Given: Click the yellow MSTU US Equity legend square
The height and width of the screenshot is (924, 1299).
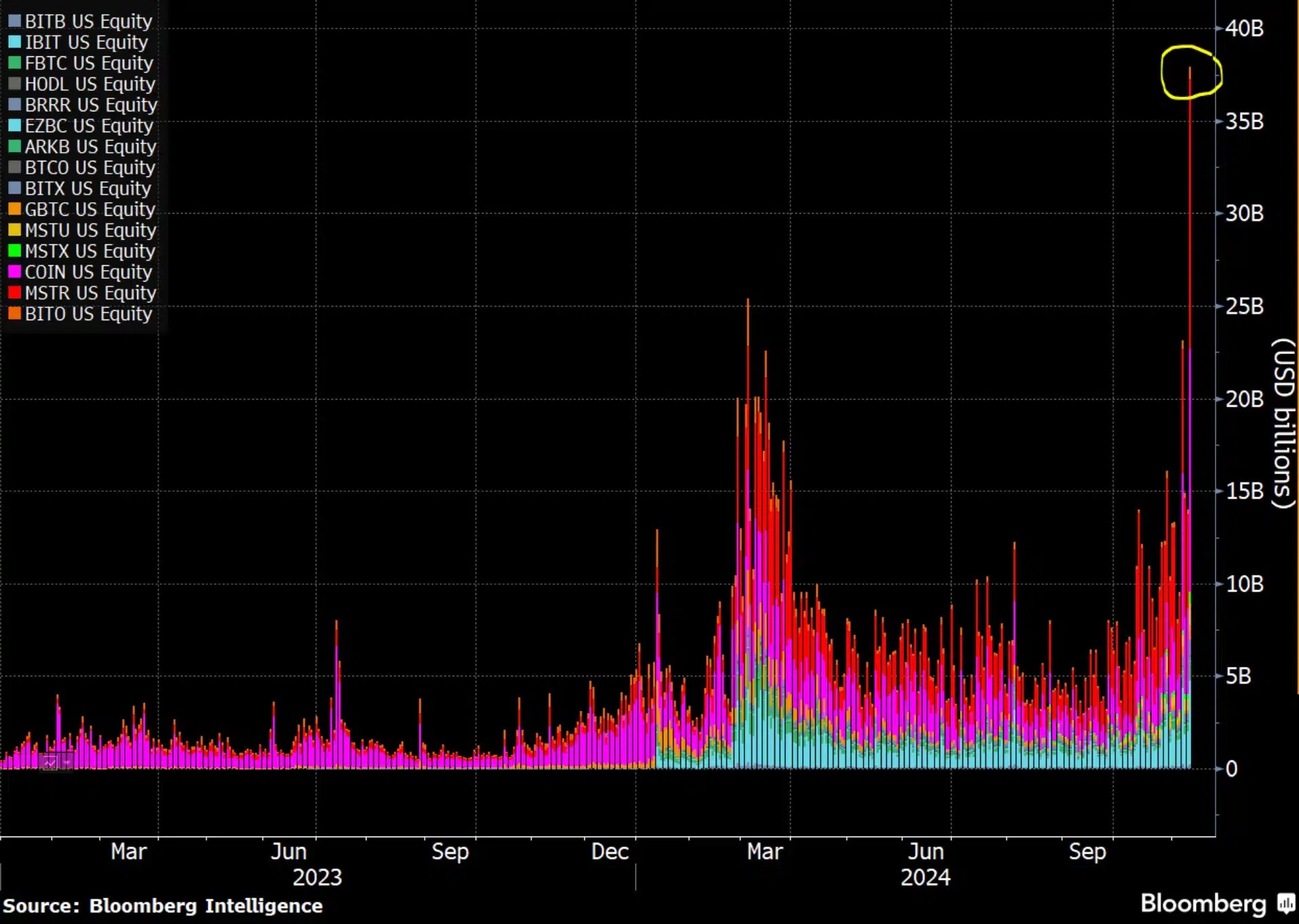Looking at the screenshot, I should tap(14, 231).
